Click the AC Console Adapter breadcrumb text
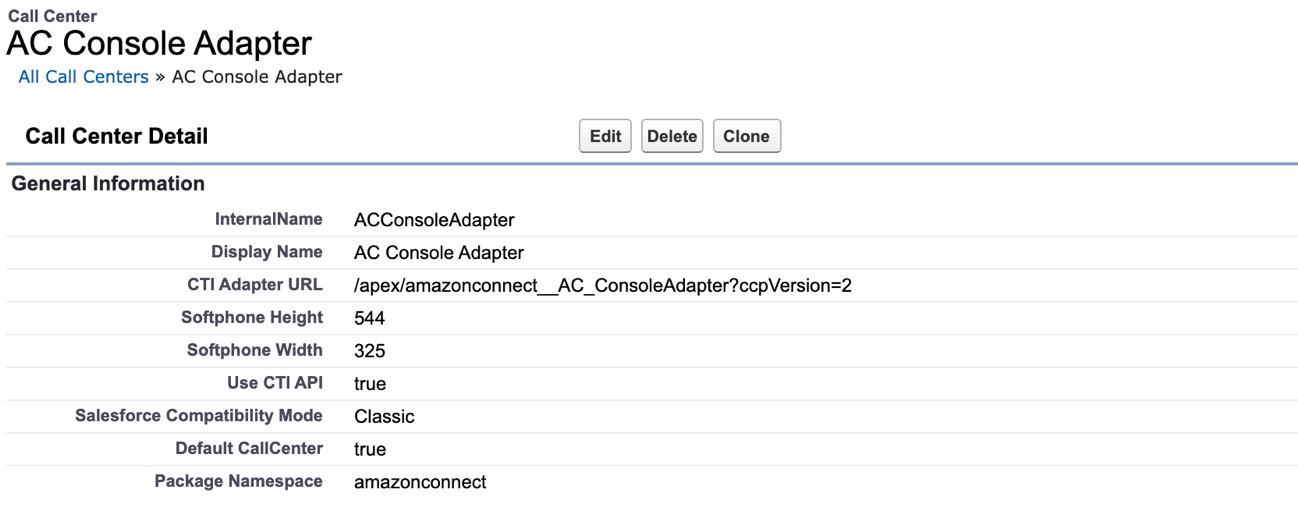Screen dimensions: 1298x529 point(257,77)
